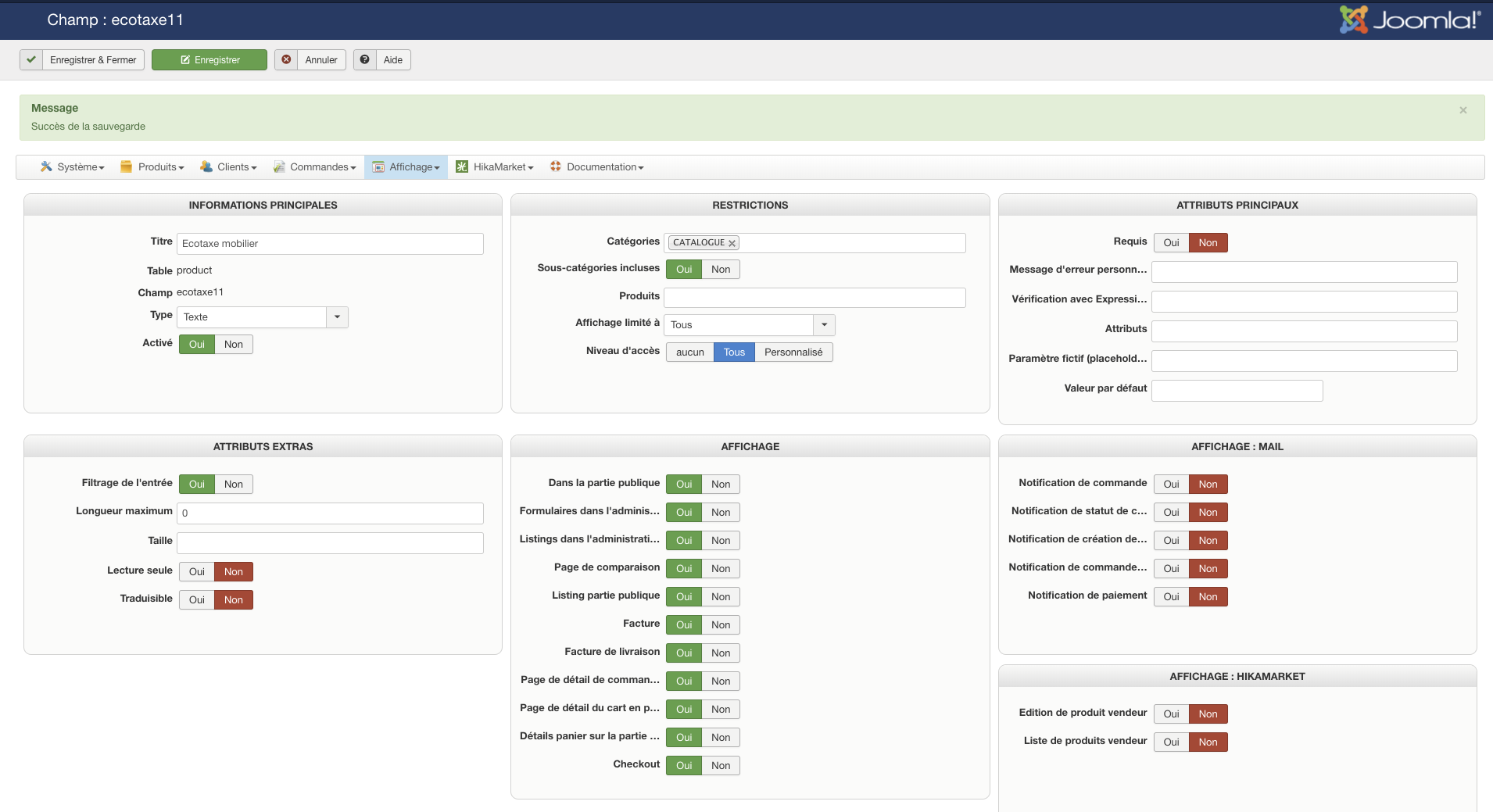Enable Edition de produit vendeur with Oui
This screenshot has width=1493, height=812.
[1171, 714]
